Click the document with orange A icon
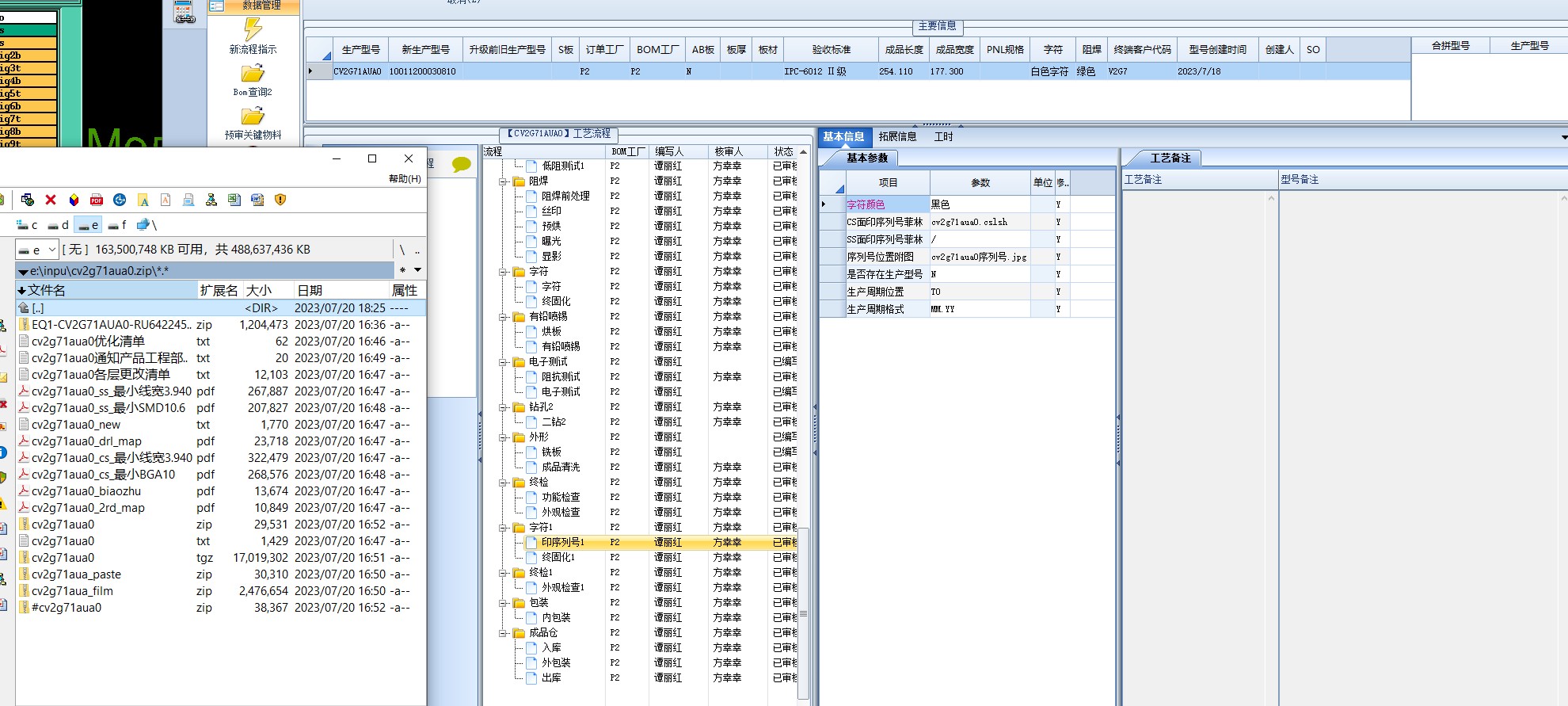This screenshot has width=1568, height=706. click(166, 200)
